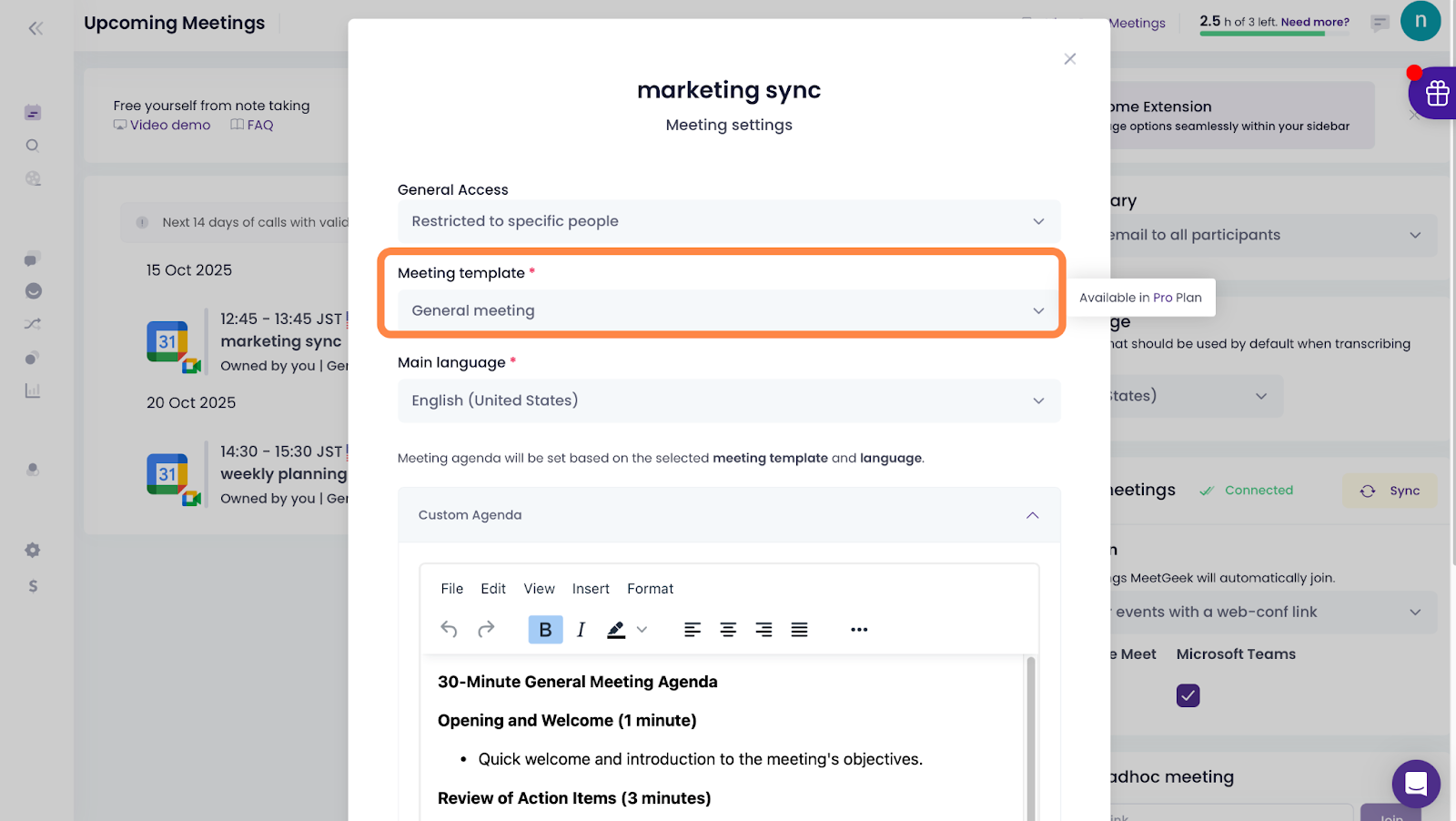Open the chat support bubble
The image size is (1456, 821).
tap(1416, 783)
